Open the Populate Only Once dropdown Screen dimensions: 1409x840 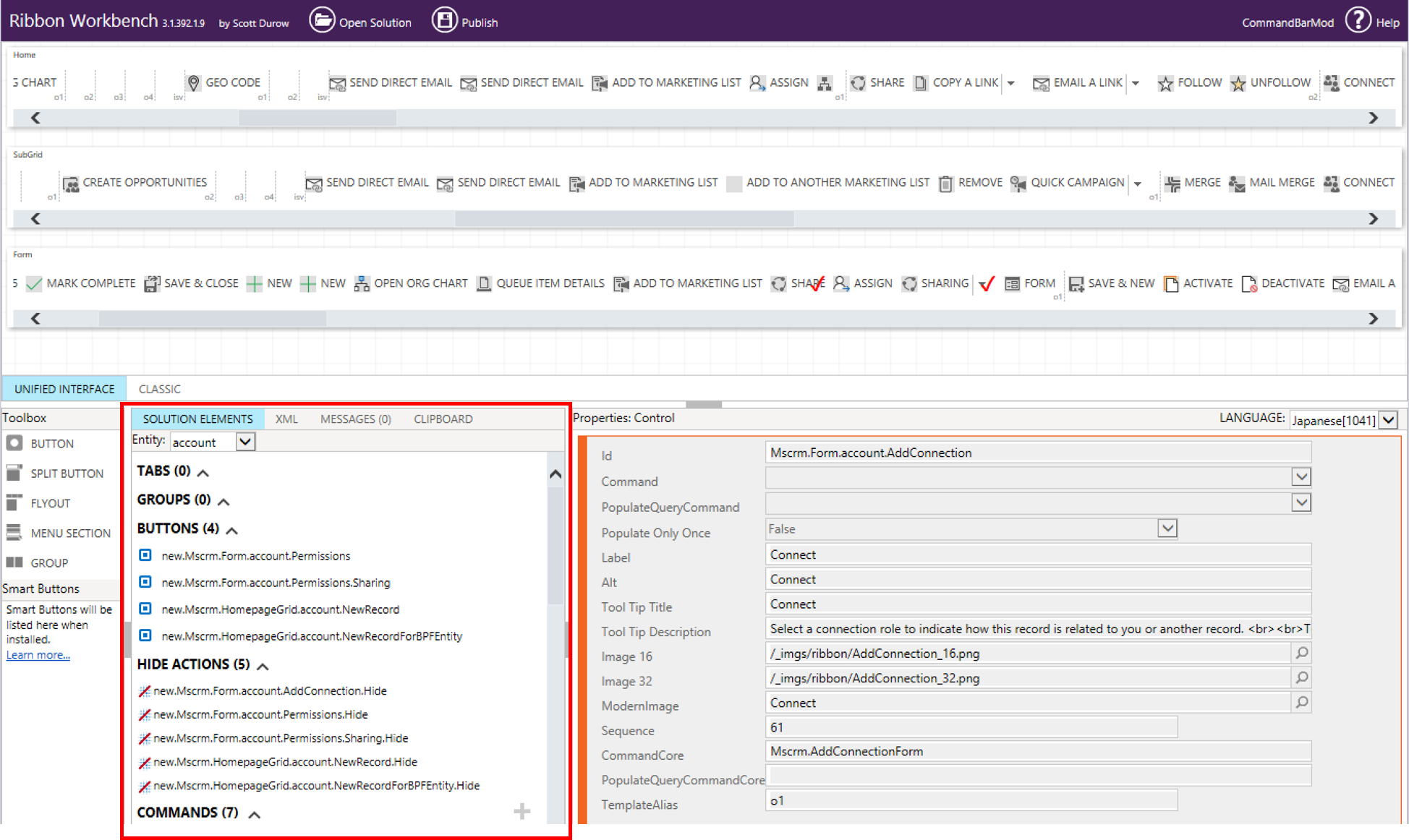pyautogui.click(x=1167, y=528)
